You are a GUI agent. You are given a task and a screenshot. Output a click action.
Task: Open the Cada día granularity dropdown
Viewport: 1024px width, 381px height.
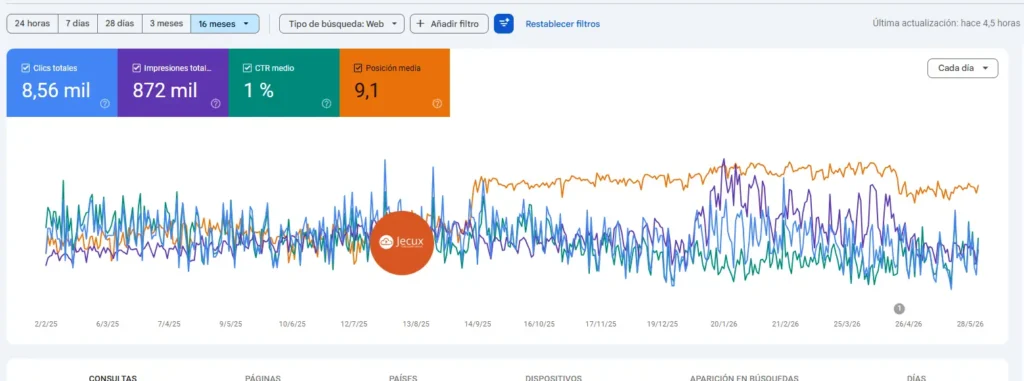[x=963, y=68]
